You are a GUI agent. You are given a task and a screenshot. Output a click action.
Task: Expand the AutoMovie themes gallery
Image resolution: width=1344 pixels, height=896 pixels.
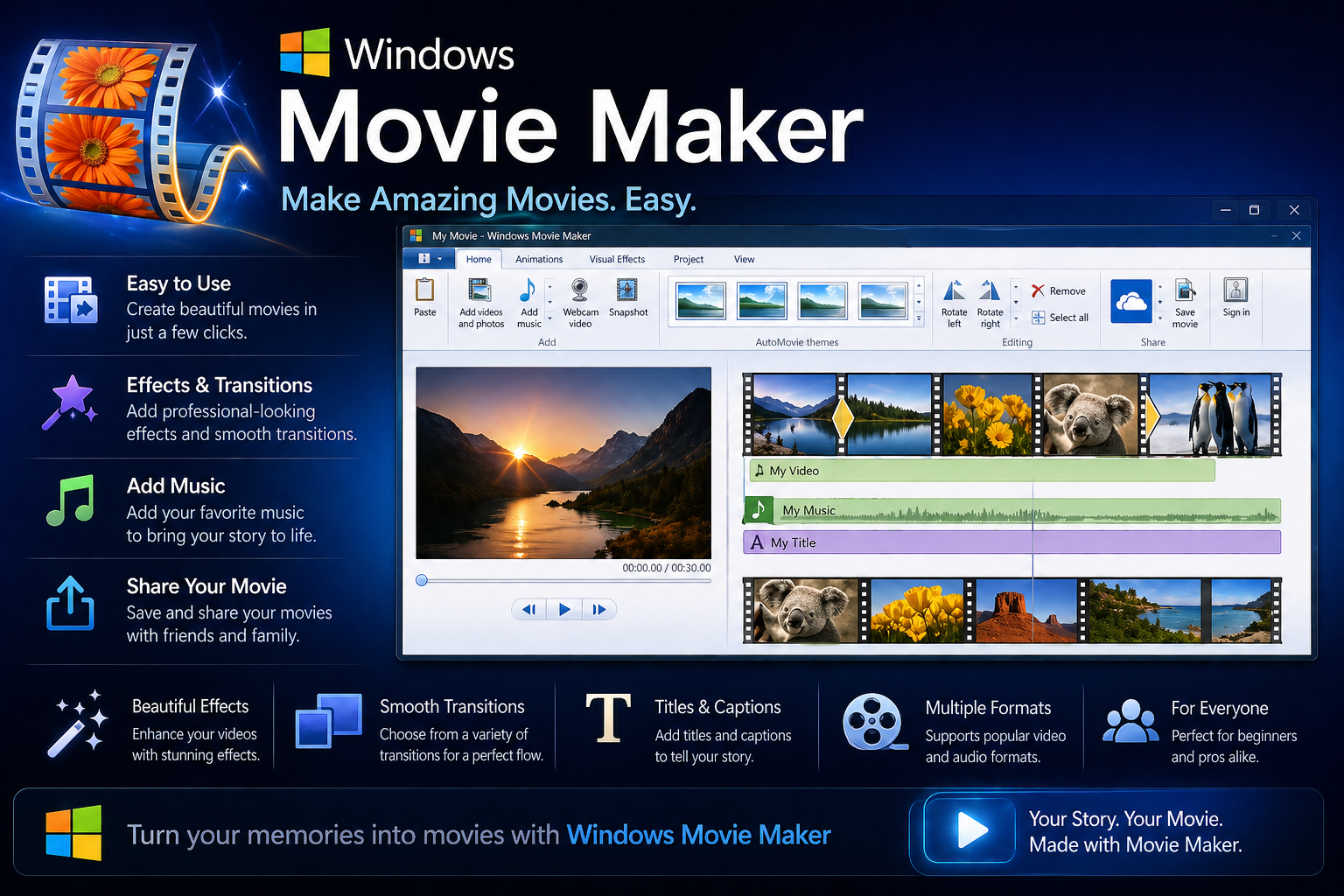pos(918,318)
